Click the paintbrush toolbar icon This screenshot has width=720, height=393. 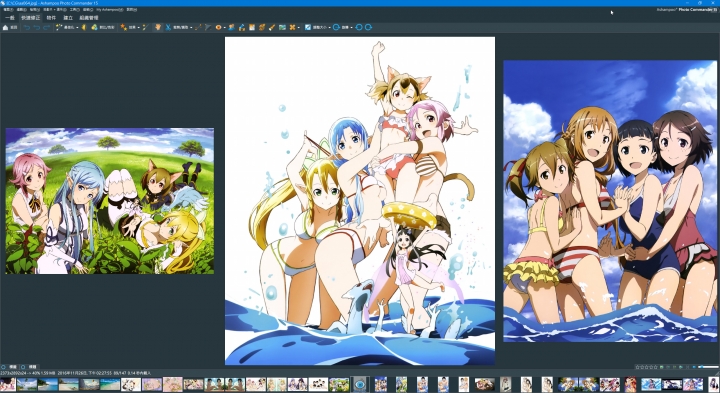(272, 28)
